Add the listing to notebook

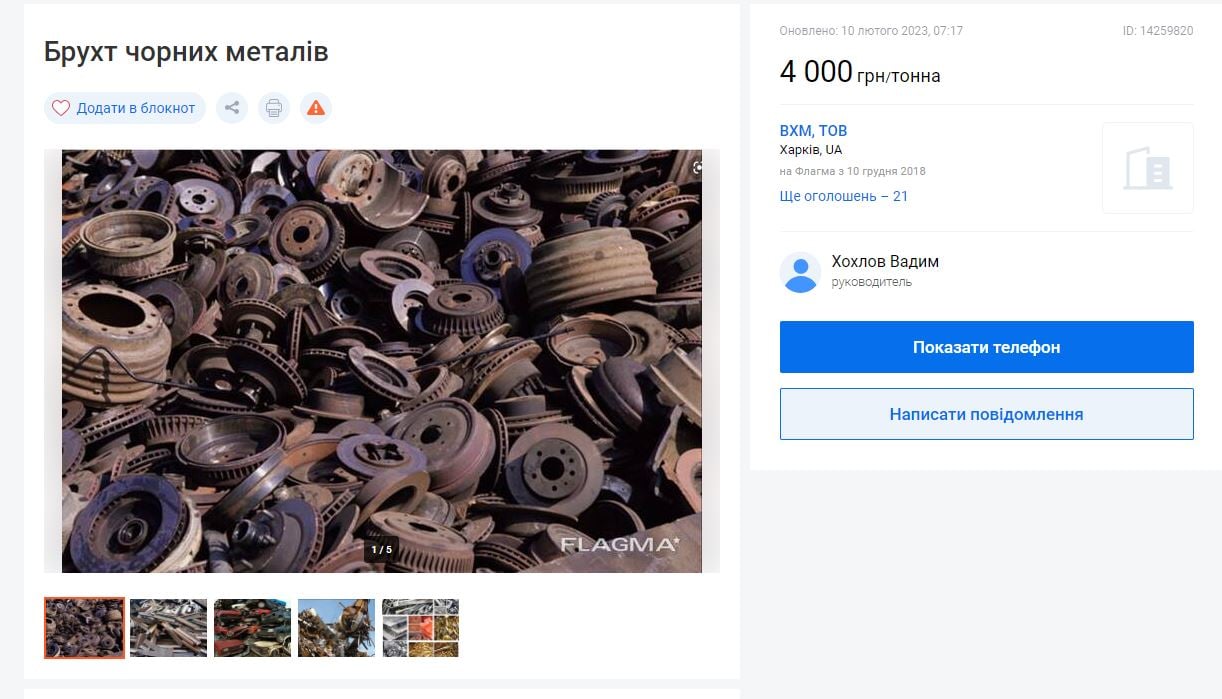pos(124,107)
